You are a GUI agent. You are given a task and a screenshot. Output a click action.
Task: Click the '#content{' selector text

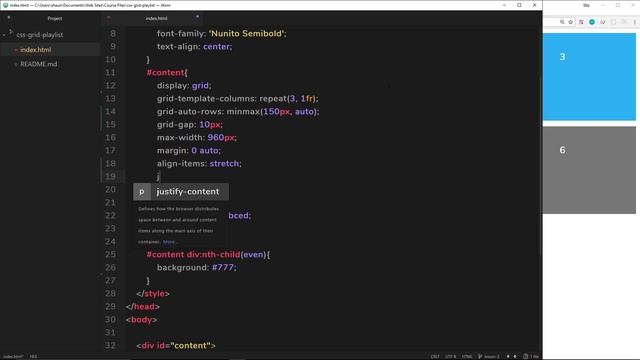click(x=167, y=73)
